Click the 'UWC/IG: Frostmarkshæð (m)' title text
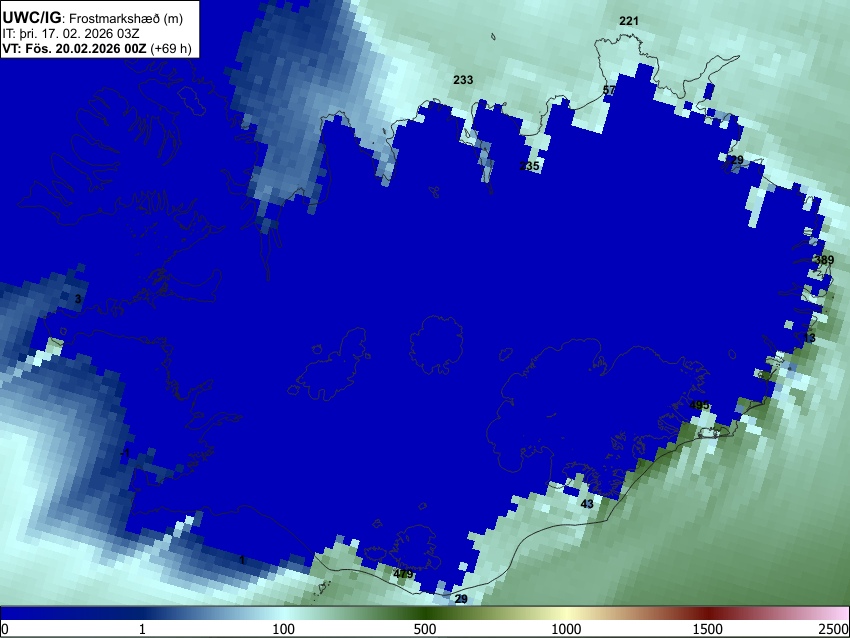This screenshot has height=638, width=850. (93, 18)
